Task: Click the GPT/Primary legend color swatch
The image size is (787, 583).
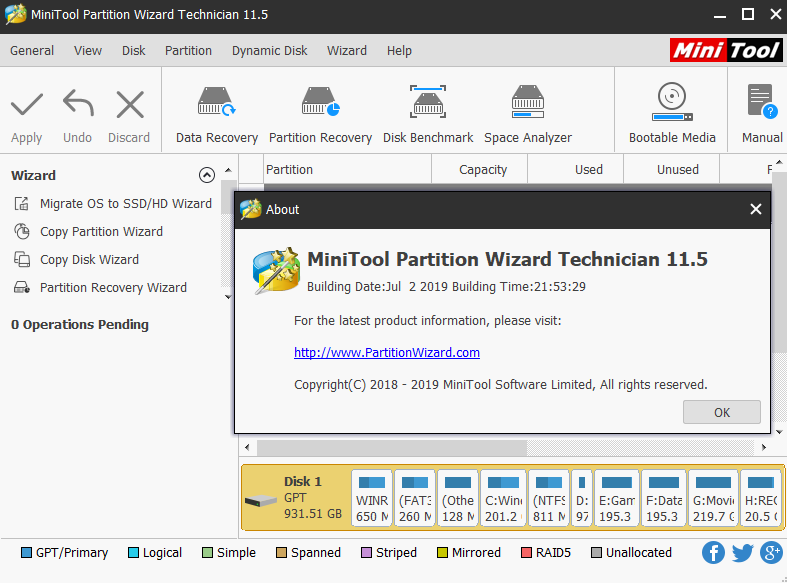Action: (26, 553)
